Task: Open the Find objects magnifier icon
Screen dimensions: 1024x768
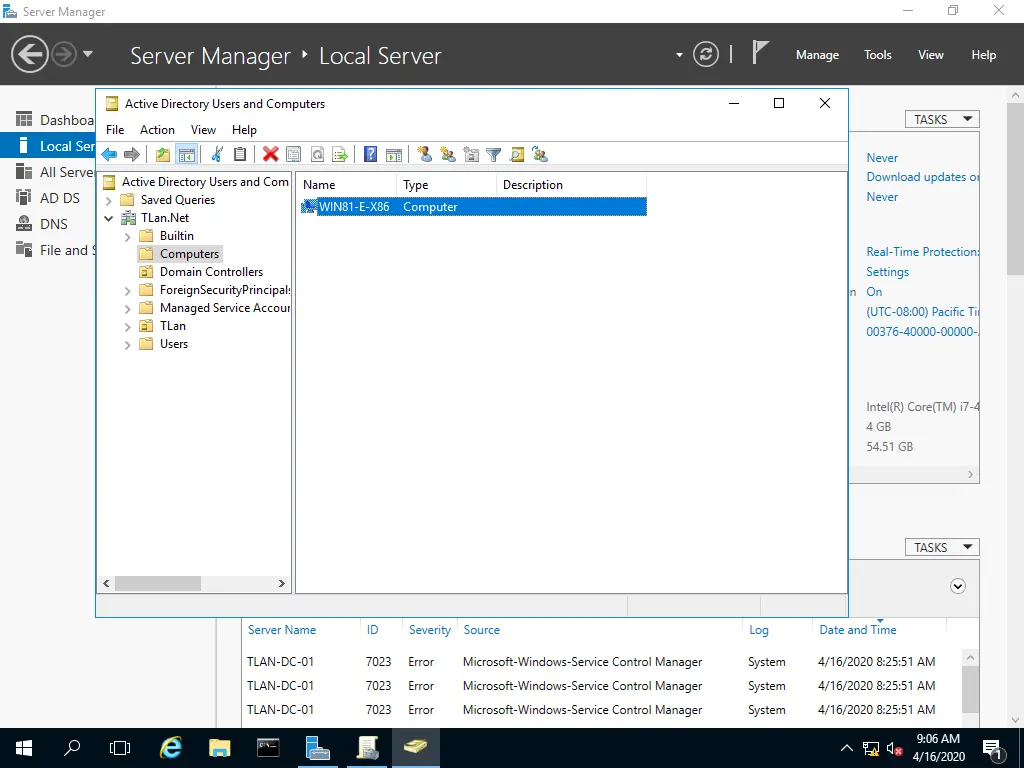Action: click(517, 155)
